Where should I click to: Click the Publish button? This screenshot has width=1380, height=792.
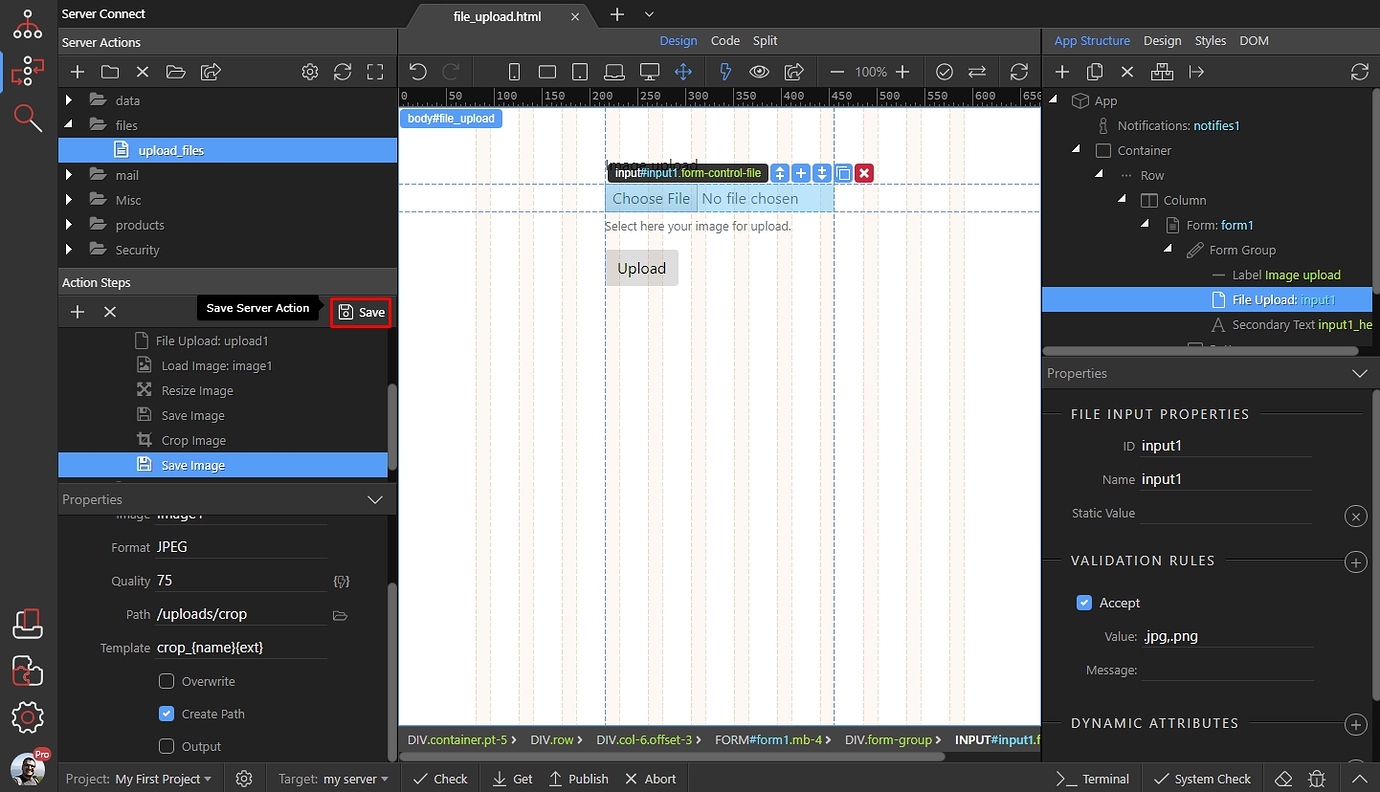point(578,779)
